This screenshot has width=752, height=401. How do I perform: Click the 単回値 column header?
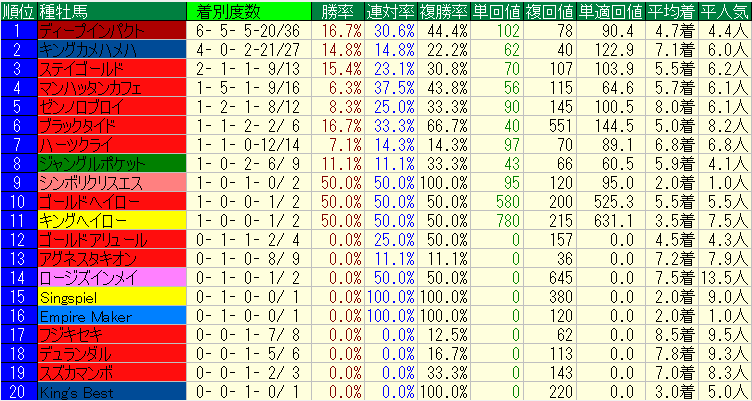tap(497, 11)
